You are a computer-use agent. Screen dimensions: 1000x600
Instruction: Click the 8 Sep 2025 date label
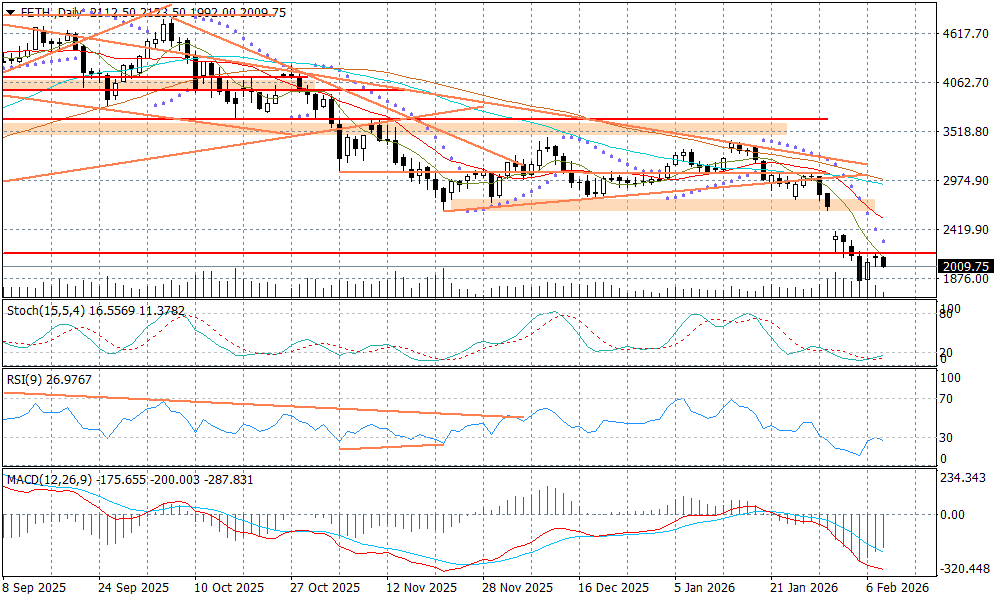35,587
